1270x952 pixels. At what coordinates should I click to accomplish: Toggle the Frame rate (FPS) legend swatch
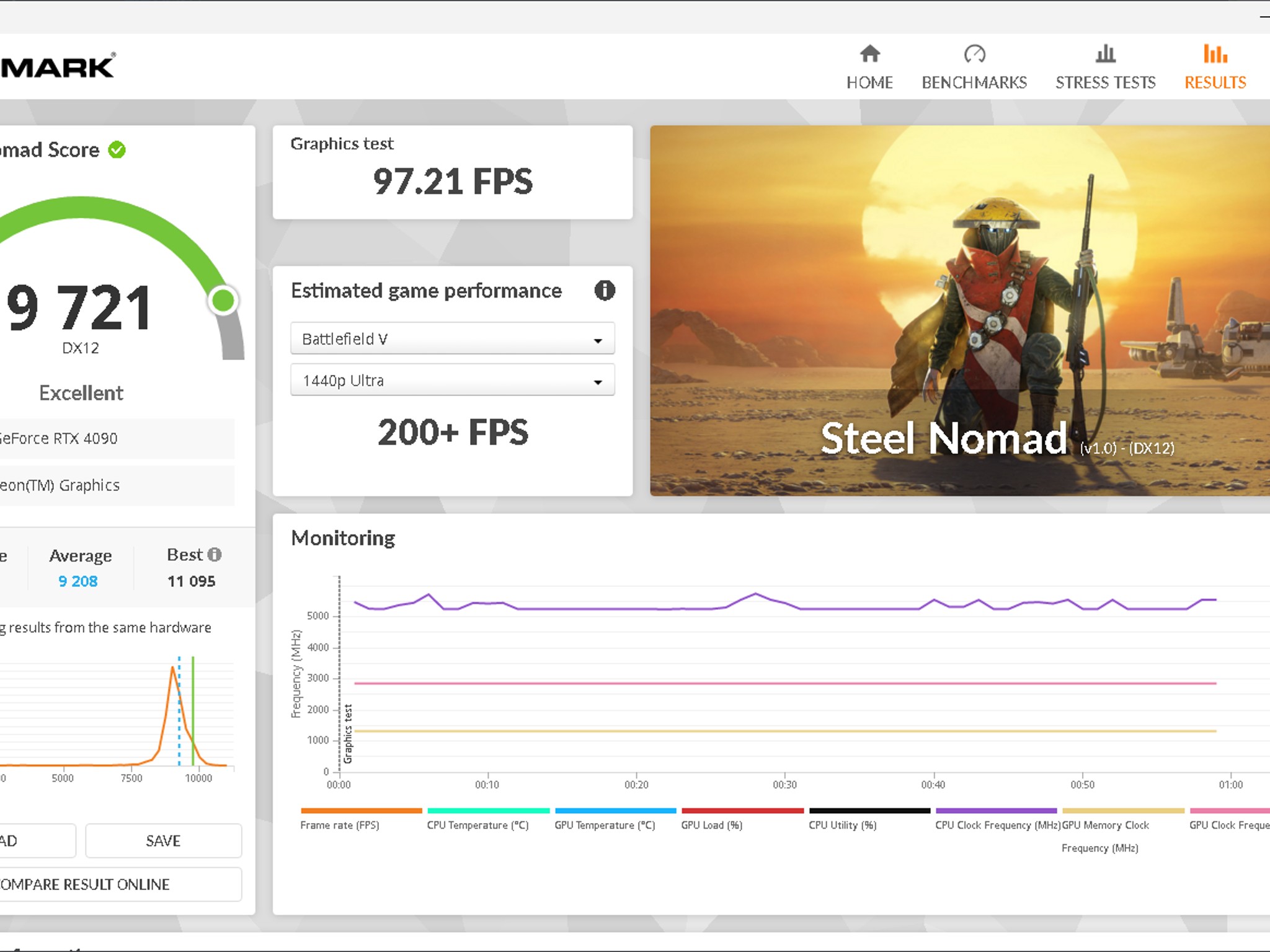(362, 811)
